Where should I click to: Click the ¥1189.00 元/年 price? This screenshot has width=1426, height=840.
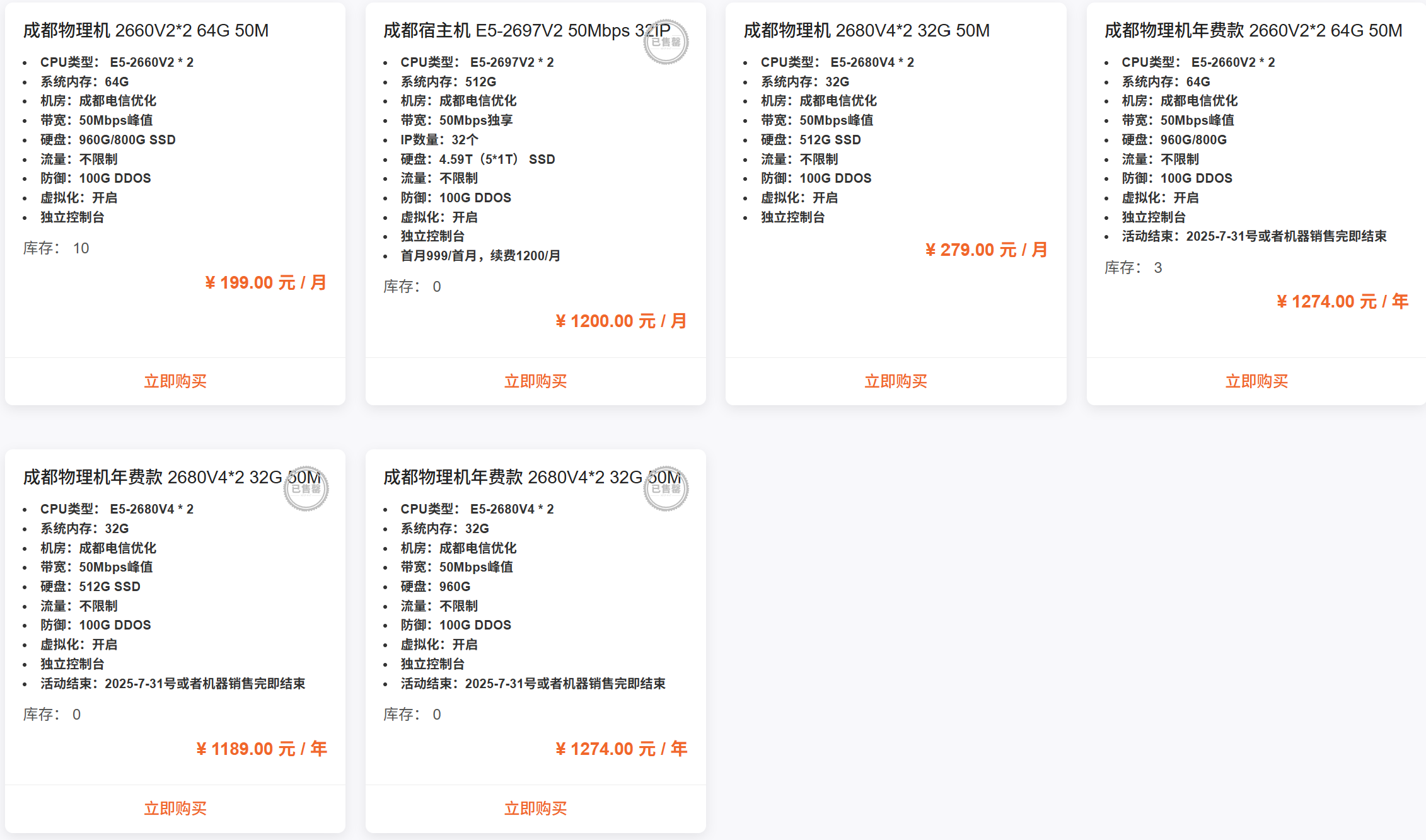pos(262,749)
